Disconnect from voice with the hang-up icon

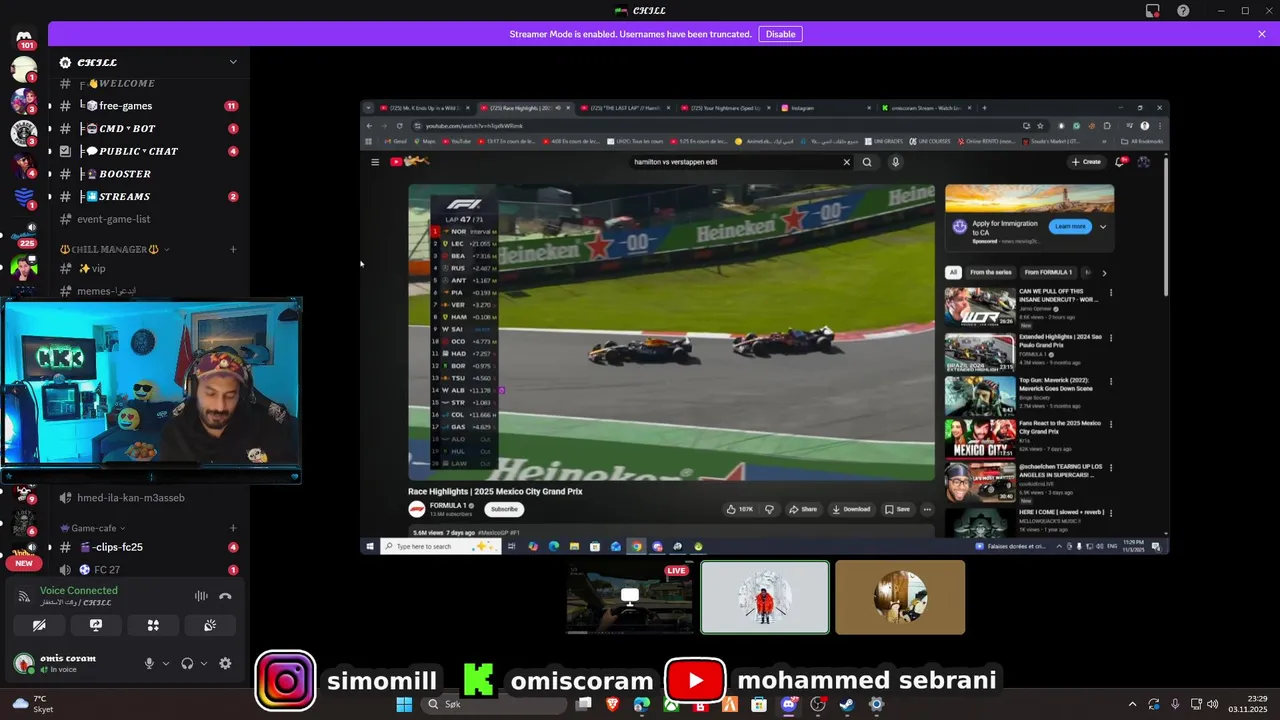(225, 596)
